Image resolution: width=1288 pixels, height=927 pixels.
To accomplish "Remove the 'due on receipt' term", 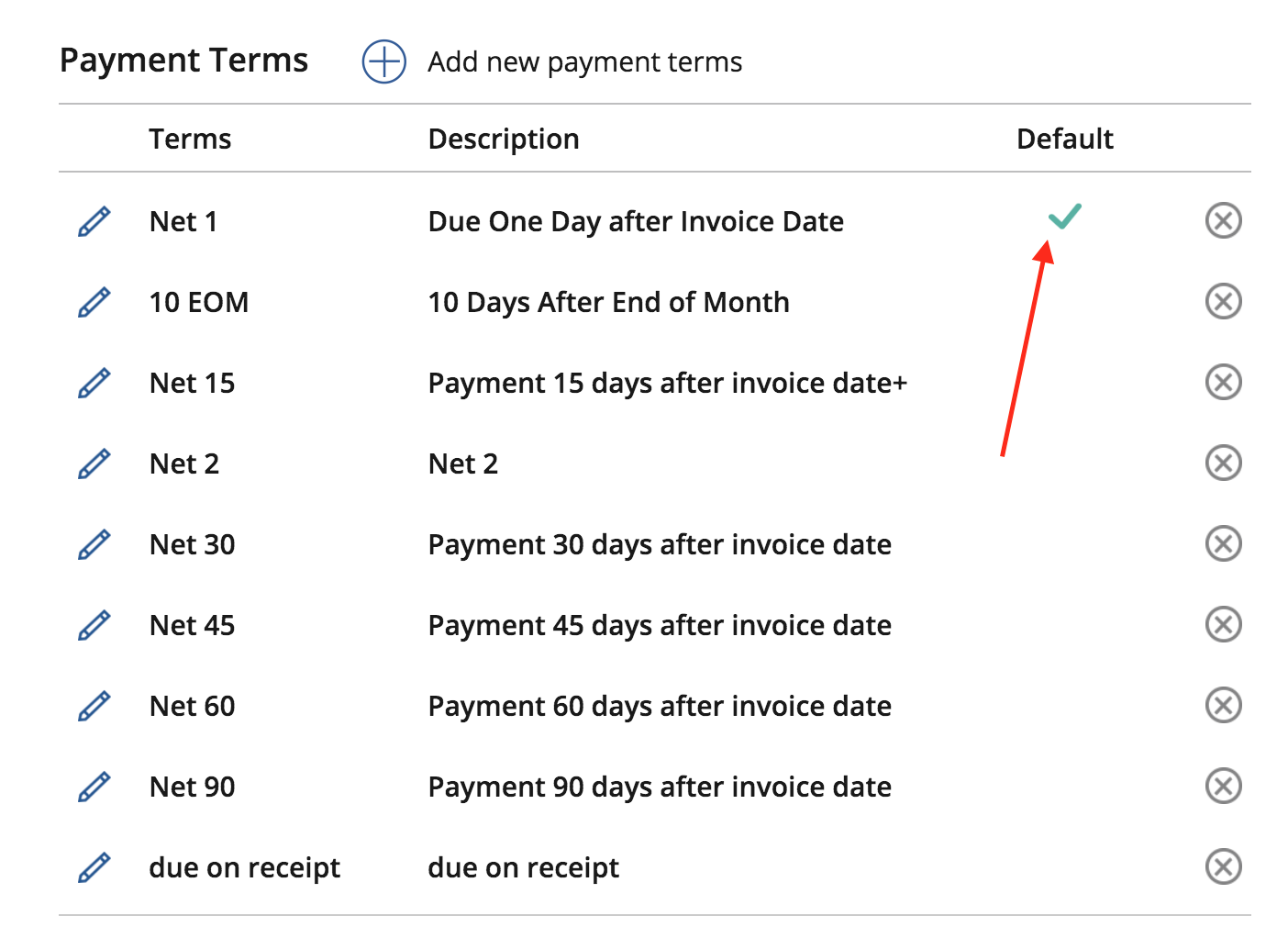I will [1223, 866].
